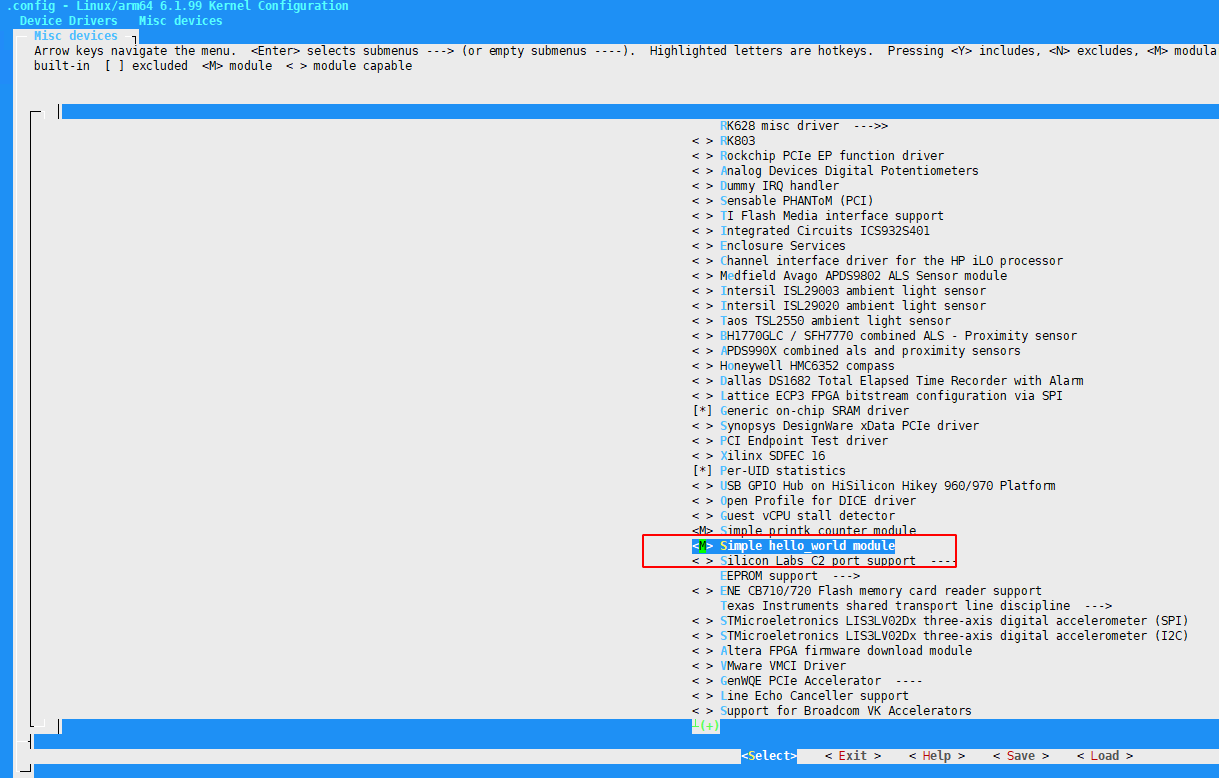Select Channel interface driver for HP iLO
The height and width of the screenshot is (778, 1219).
pos(892,261)
